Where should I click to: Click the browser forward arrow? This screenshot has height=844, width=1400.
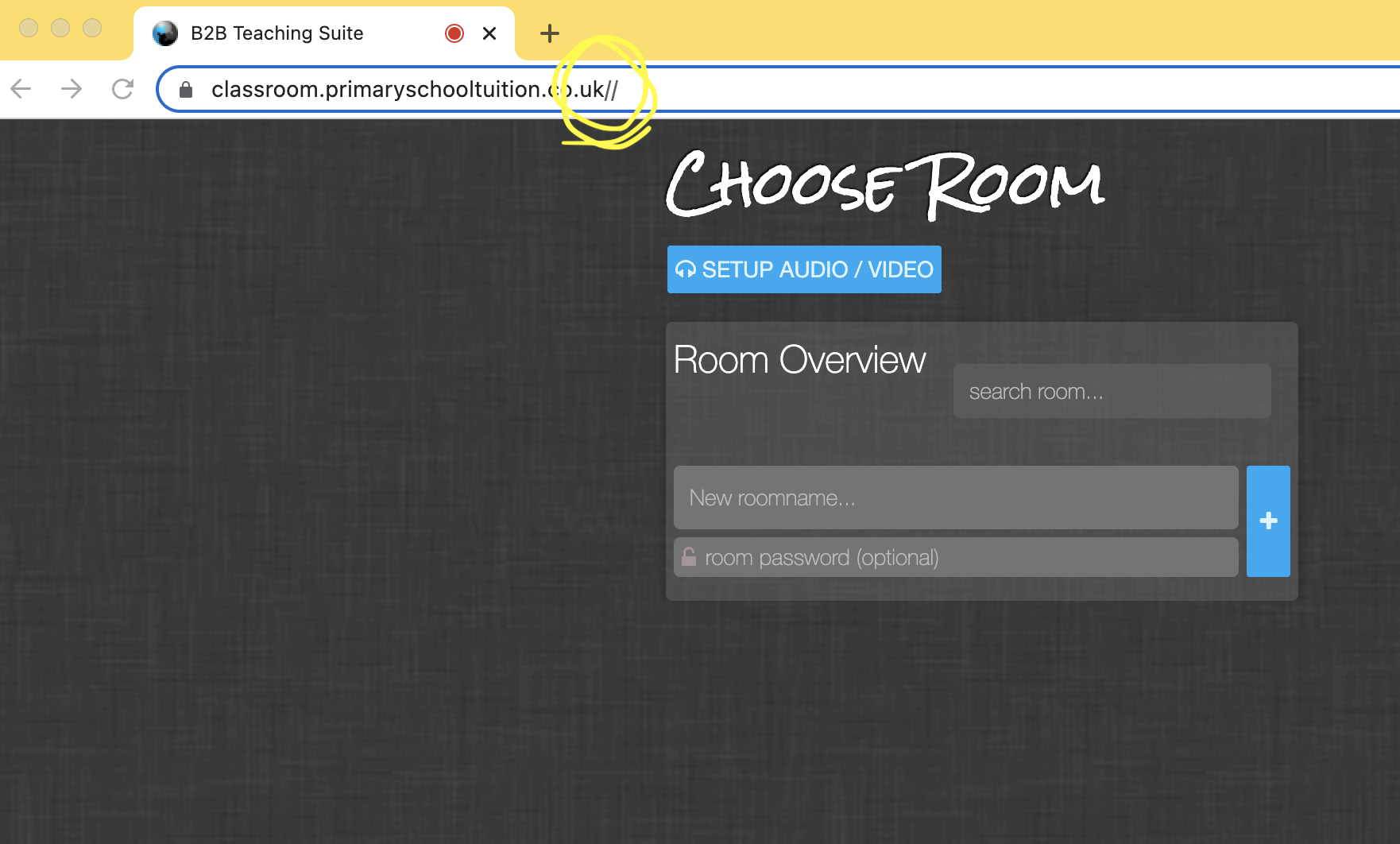pos(72,89)
